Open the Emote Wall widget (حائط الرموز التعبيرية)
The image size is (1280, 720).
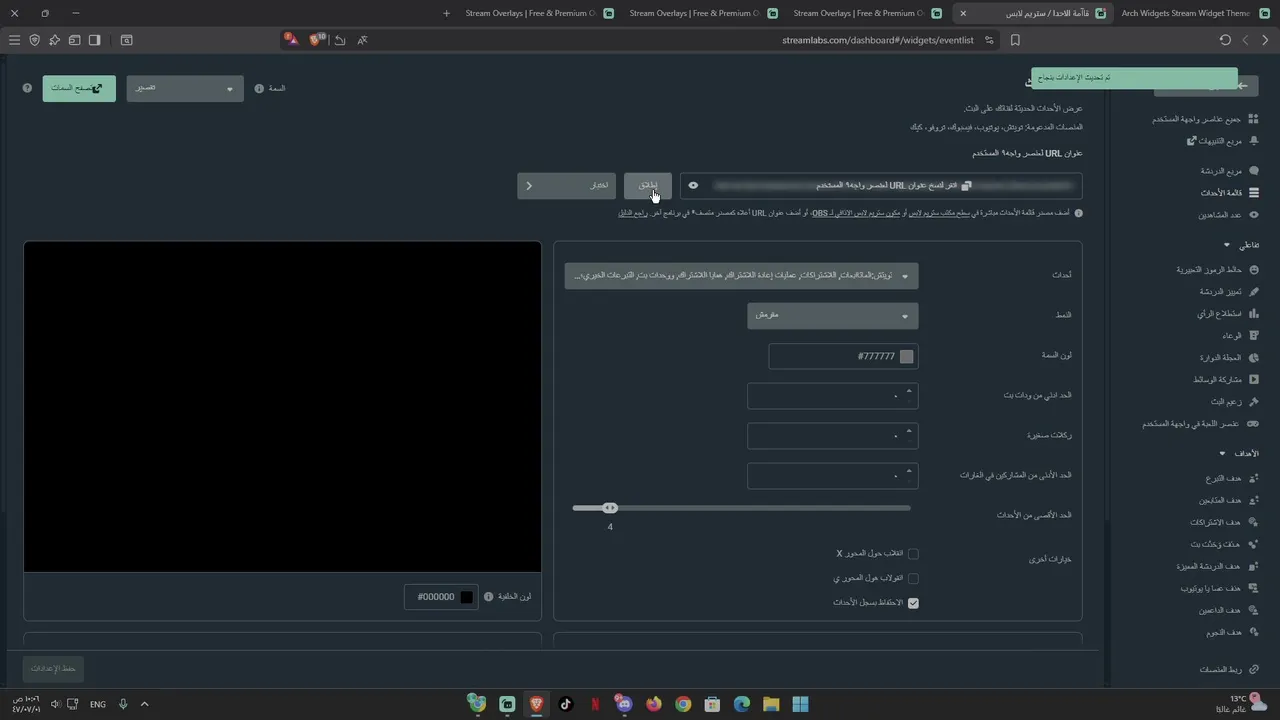tap(1217, 270)
